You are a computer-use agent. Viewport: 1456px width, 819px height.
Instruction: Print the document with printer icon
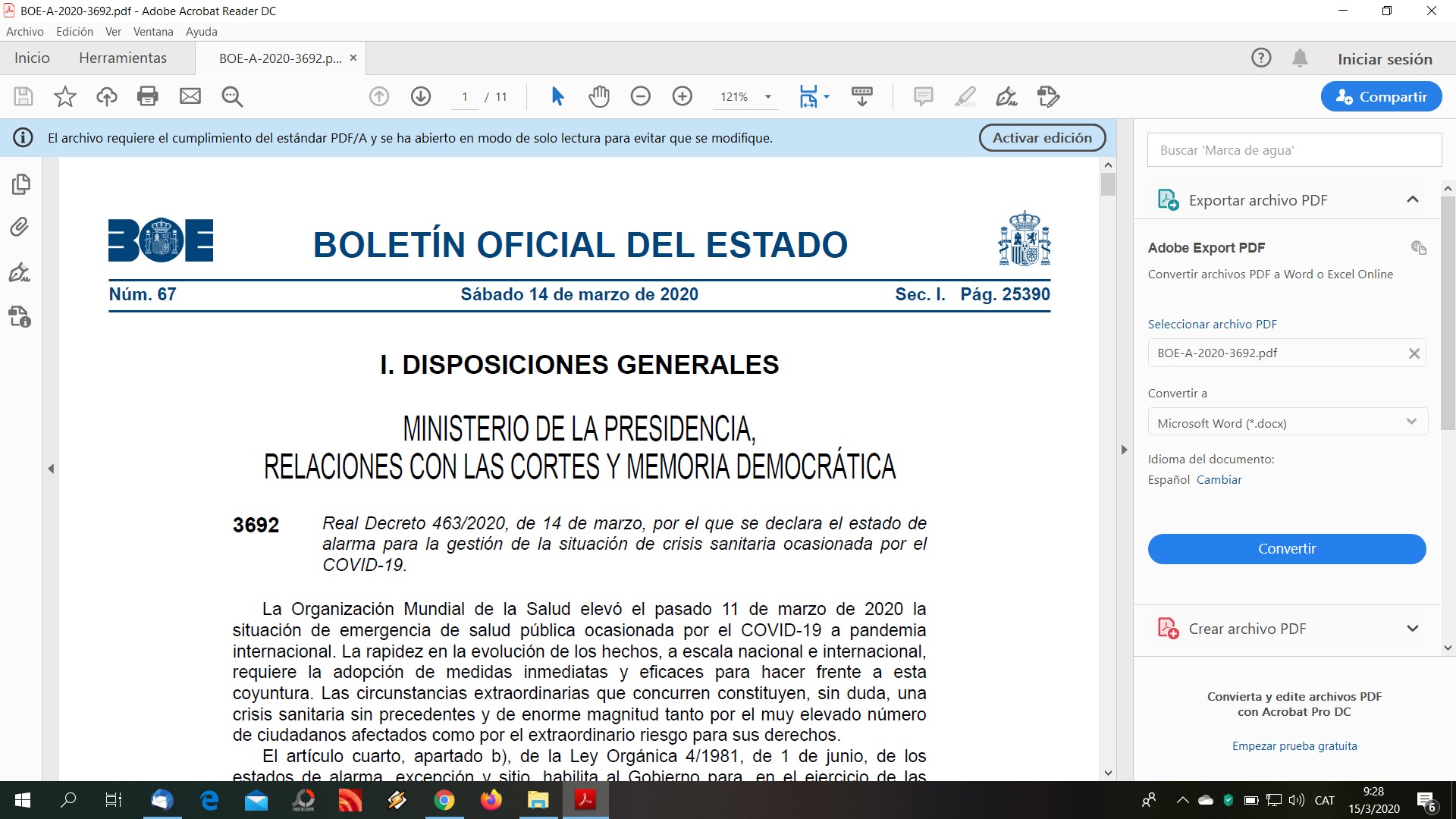tap(148, 96)
